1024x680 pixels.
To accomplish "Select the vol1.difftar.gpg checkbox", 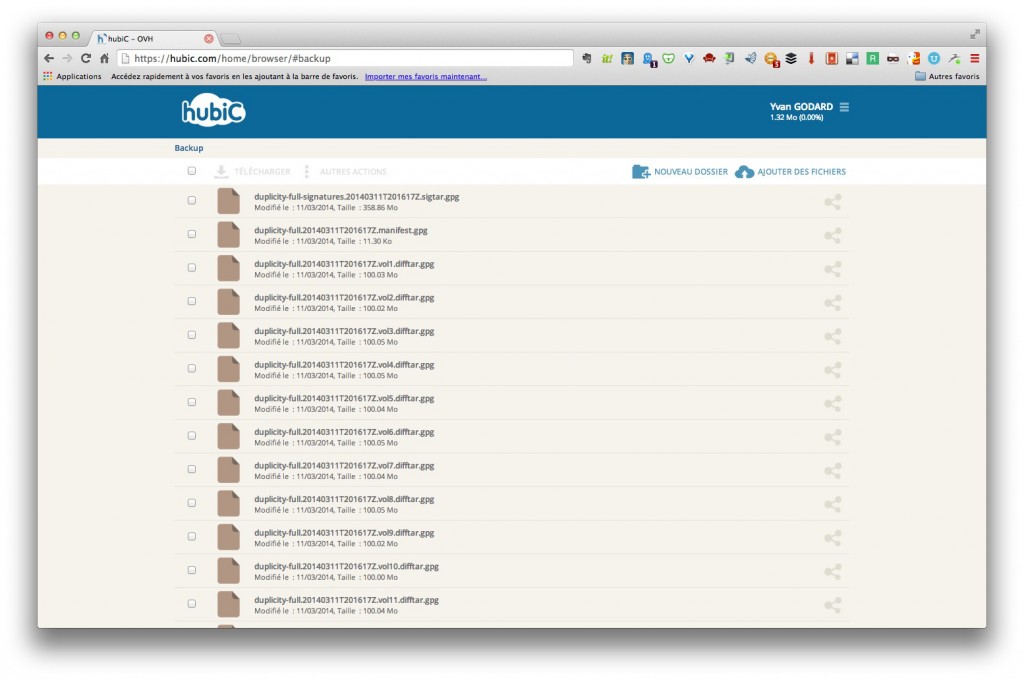I will coord(191,268).
